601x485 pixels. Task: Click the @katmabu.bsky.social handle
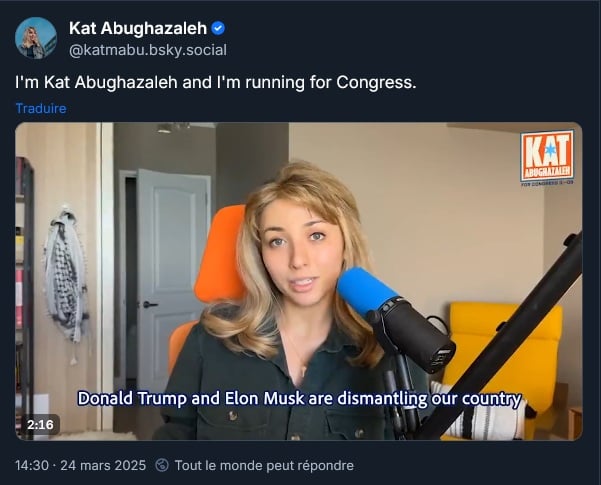pos(148,50)
